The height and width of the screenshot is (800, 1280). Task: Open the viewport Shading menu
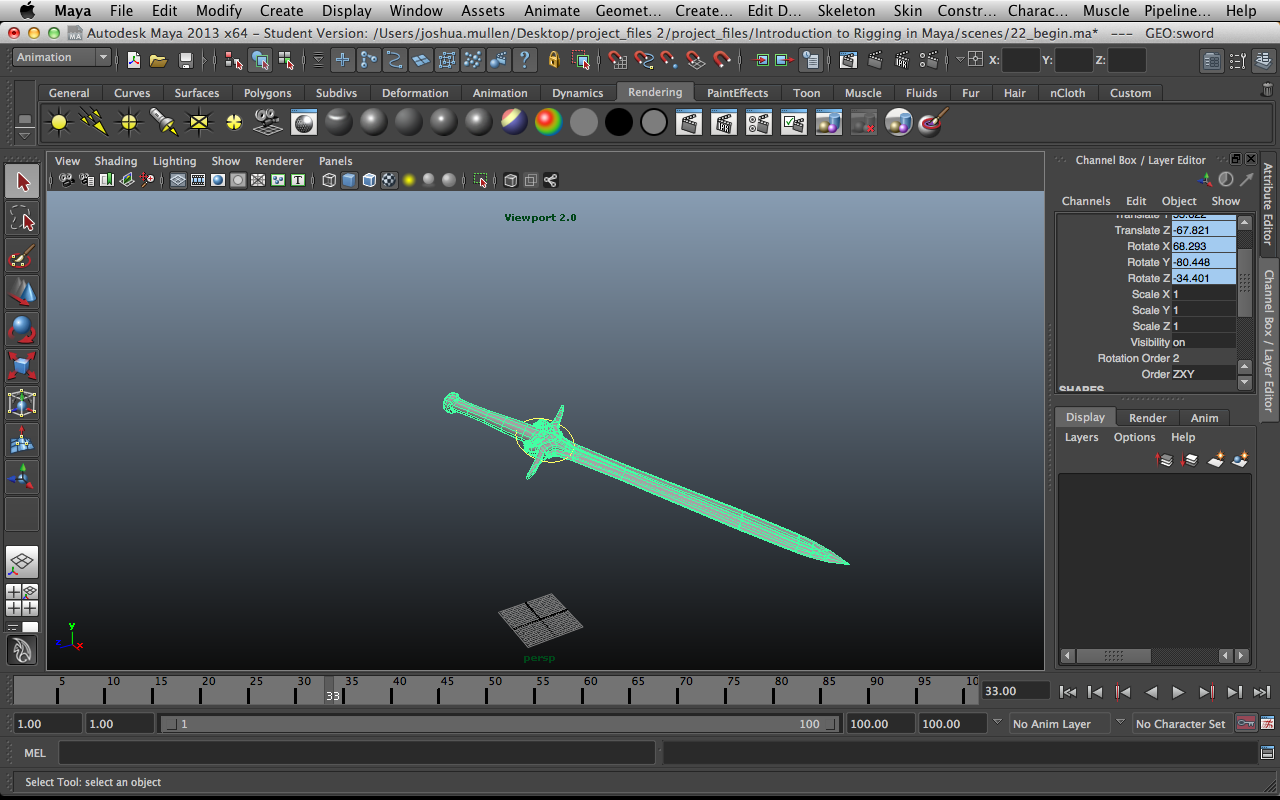point(116,161)
